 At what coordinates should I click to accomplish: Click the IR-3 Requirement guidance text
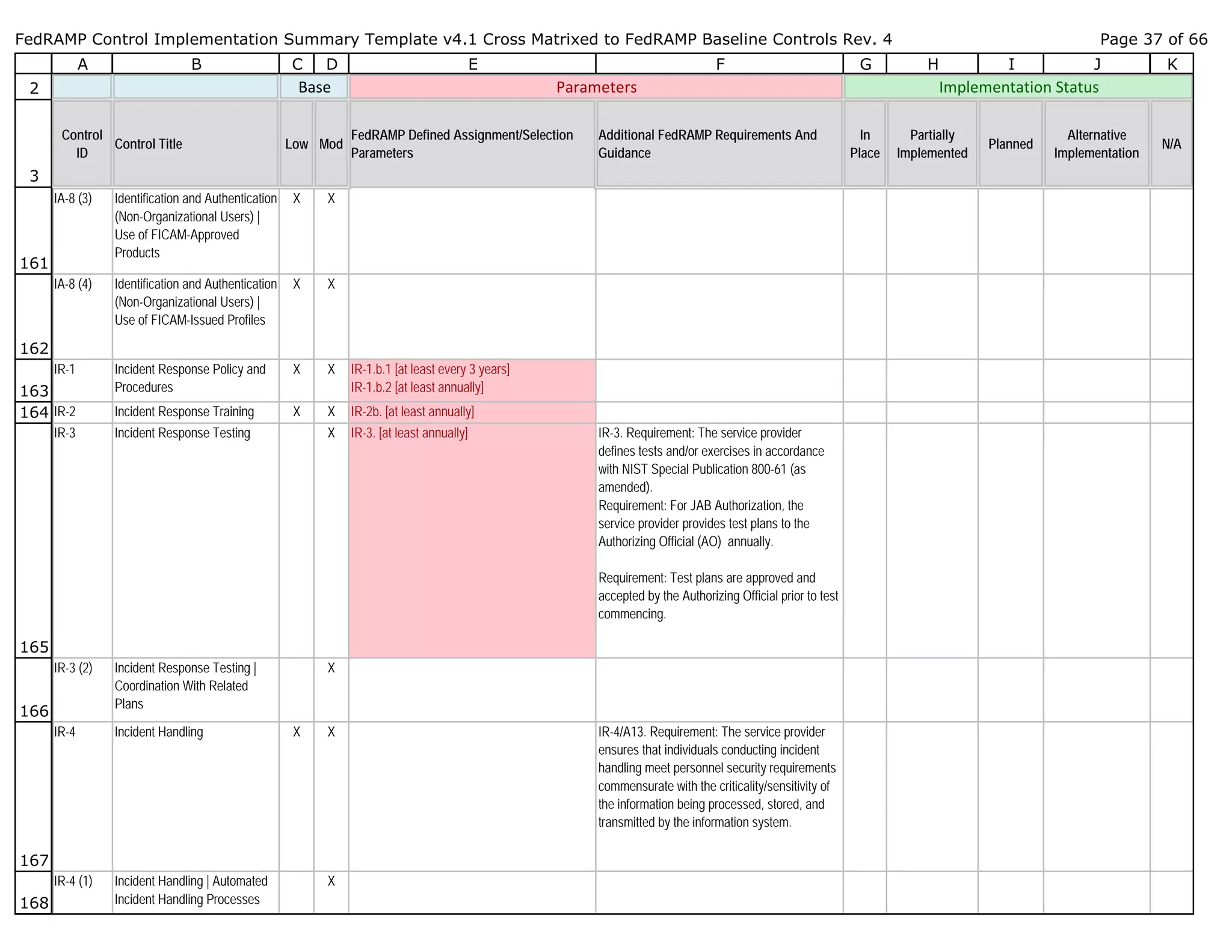(718, 523)
